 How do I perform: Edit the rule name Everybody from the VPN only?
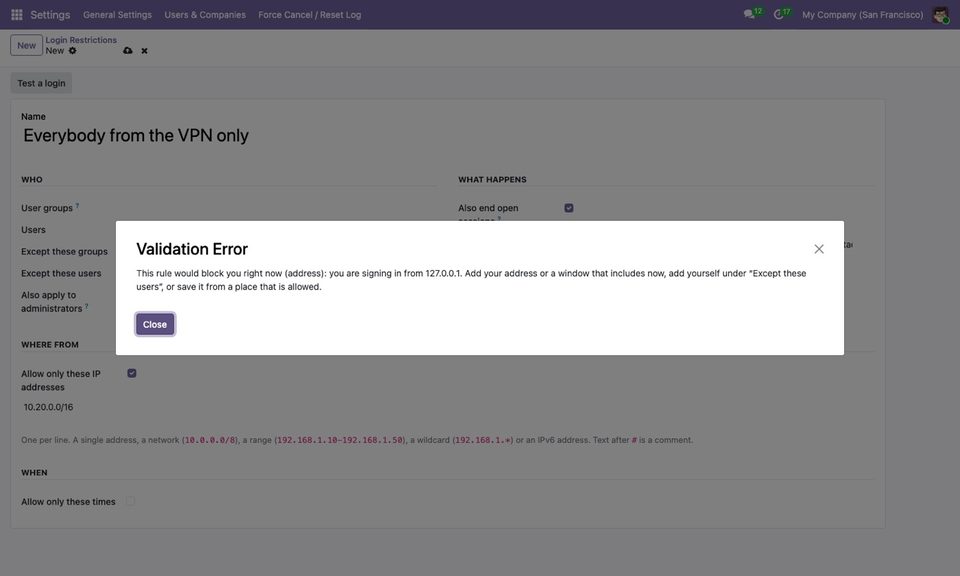click(x=136, y=135)
